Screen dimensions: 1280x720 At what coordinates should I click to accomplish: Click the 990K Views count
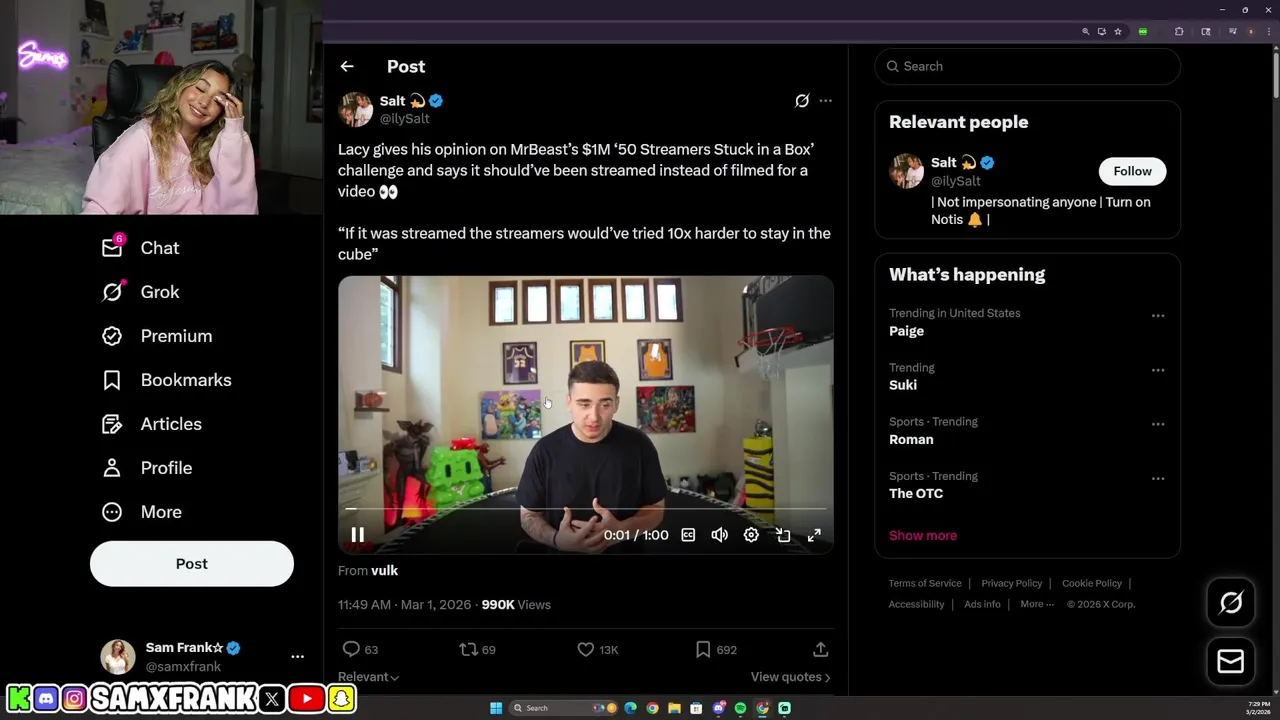516,604
